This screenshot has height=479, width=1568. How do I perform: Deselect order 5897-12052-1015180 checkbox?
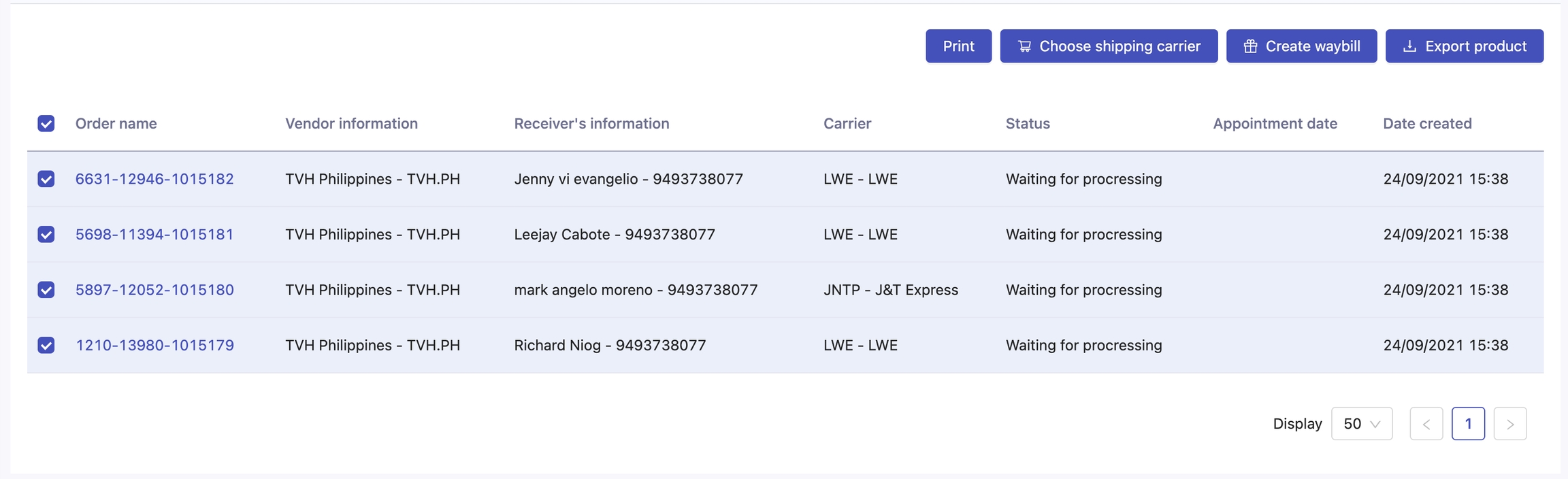(46, 290)
